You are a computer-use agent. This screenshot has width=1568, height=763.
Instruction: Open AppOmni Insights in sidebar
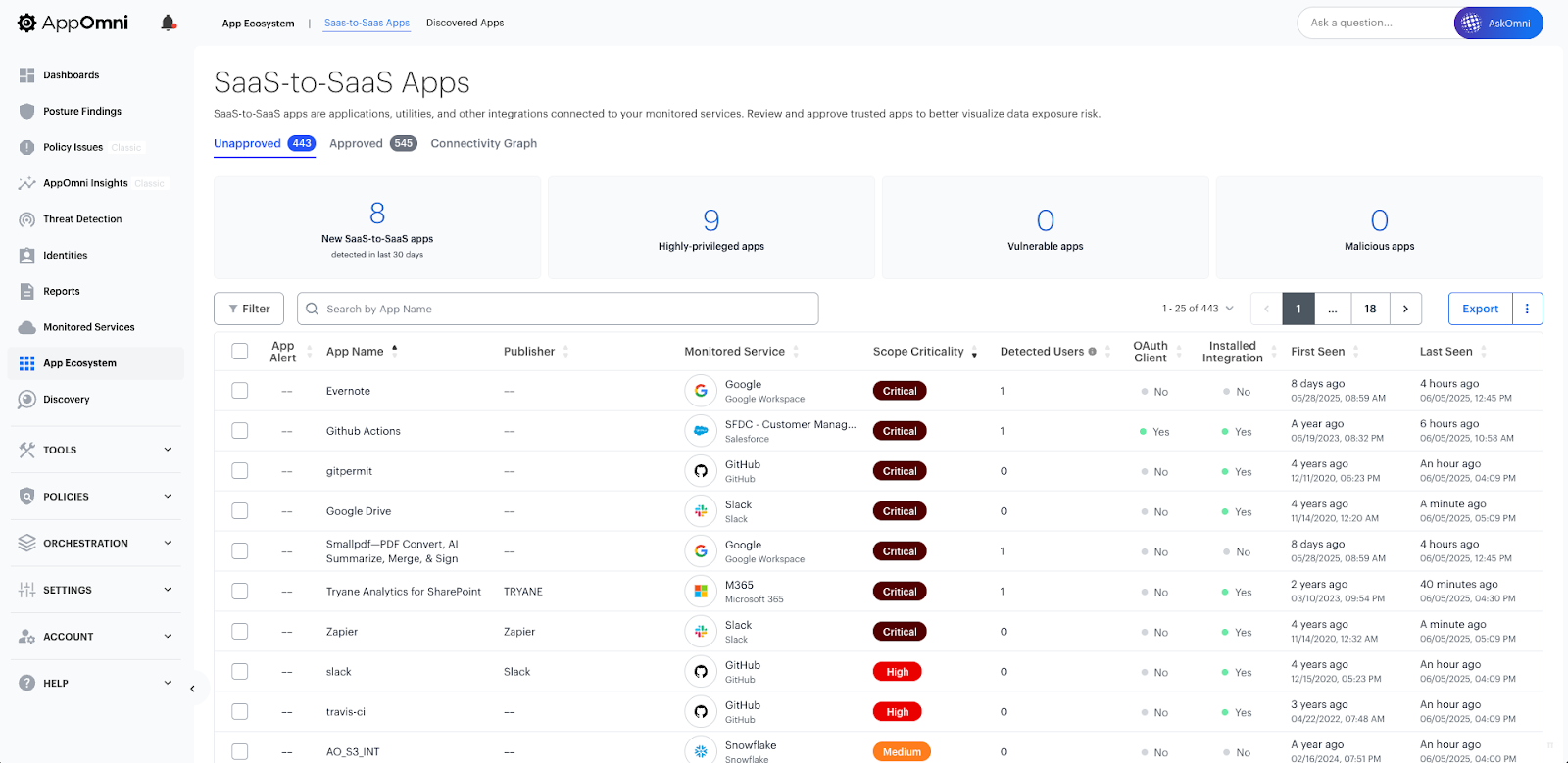(85, 183)
